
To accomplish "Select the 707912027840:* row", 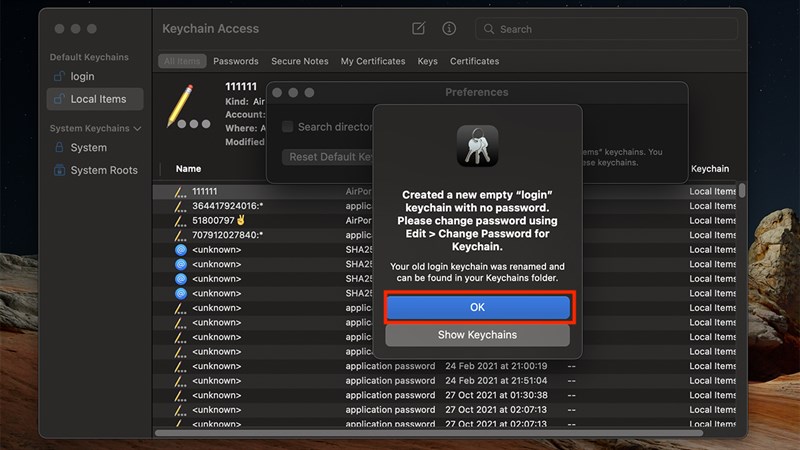I will point(444,235).
